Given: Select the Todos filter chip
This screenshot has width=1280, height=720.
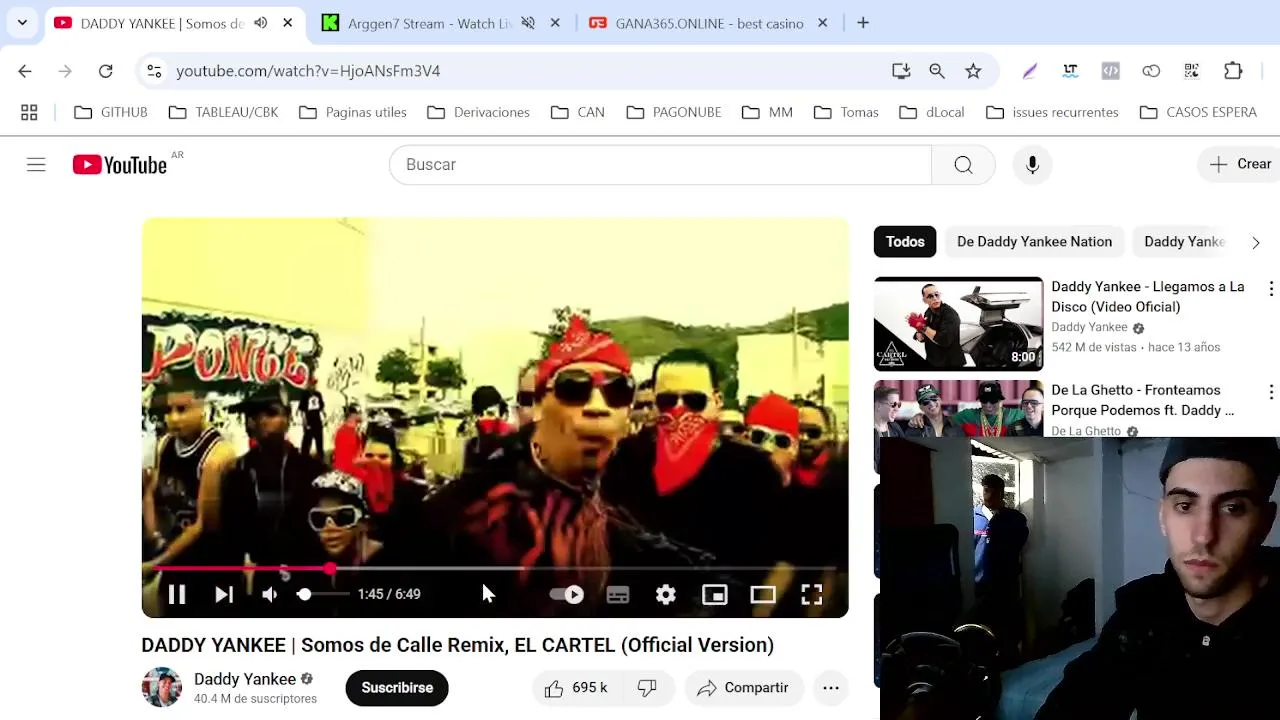Looking at the screenshot, I should click(x=905, y=242).
